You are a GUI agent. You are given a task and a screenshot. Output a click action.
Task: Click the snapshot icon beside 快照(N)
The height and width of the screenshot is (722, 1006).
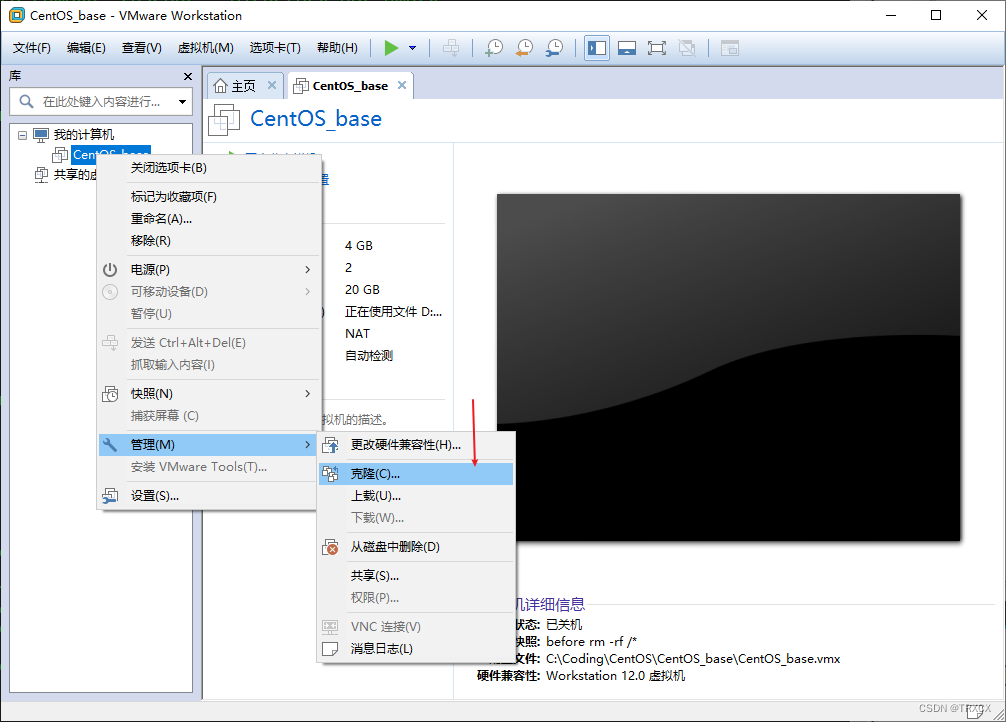point(110,393)
